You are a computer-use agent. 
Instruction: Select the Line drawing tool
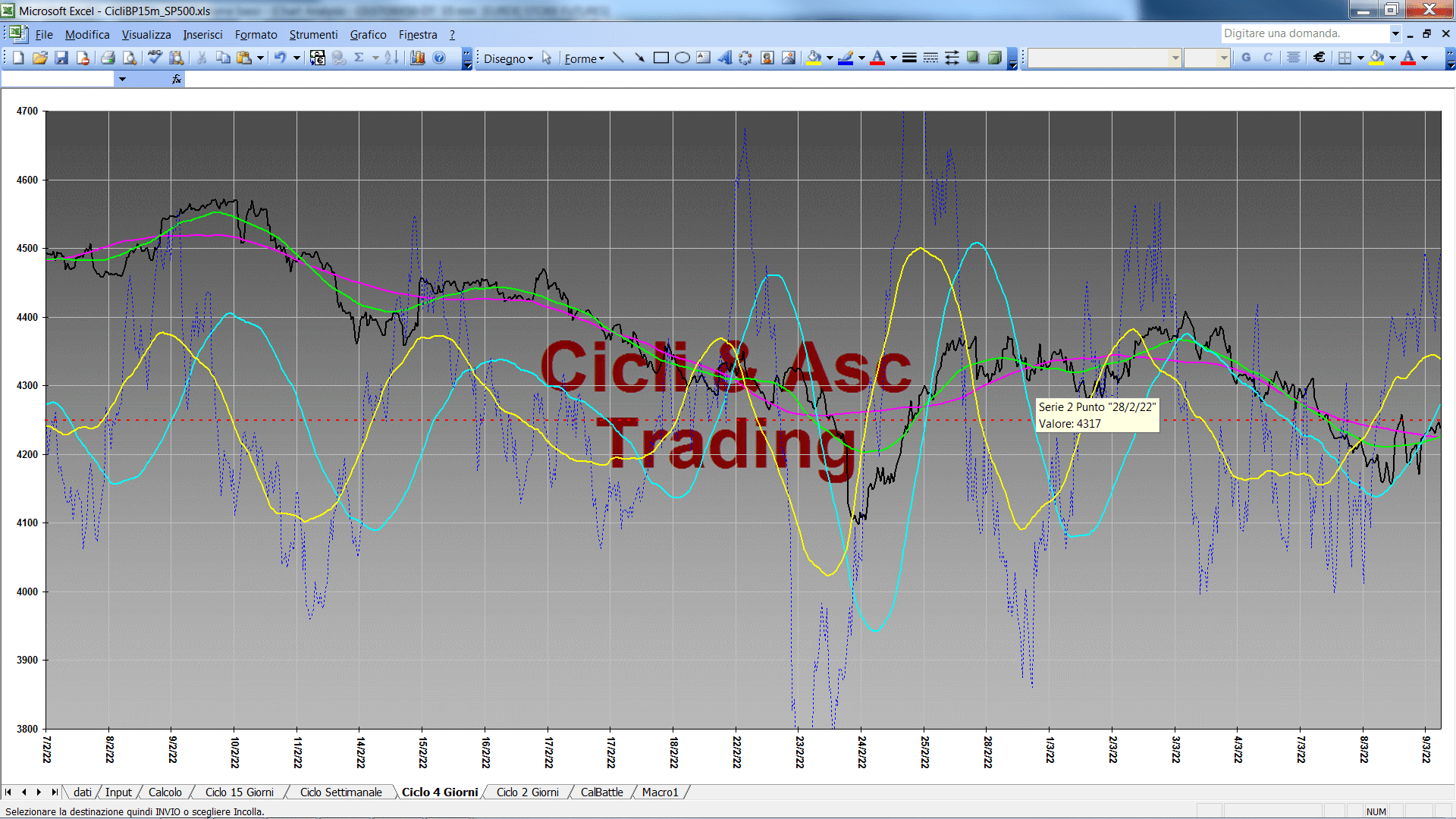(x=618, y=58)
